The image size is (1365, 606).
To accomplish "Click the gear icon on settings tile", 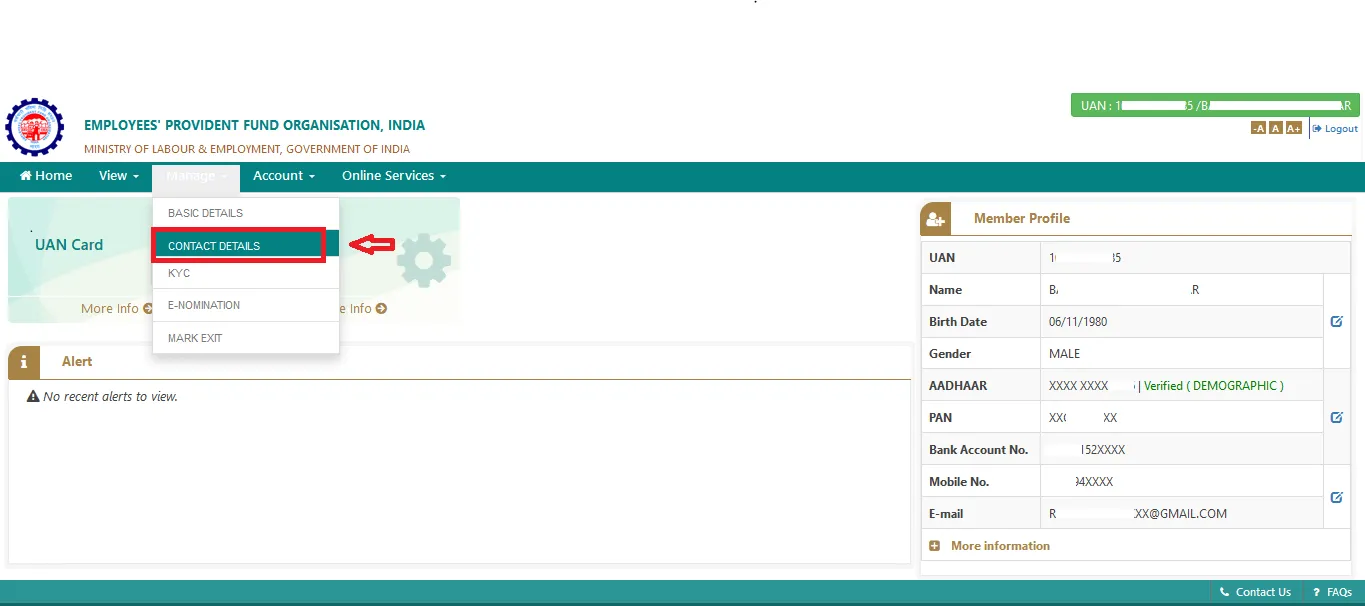I will point(424,260).
